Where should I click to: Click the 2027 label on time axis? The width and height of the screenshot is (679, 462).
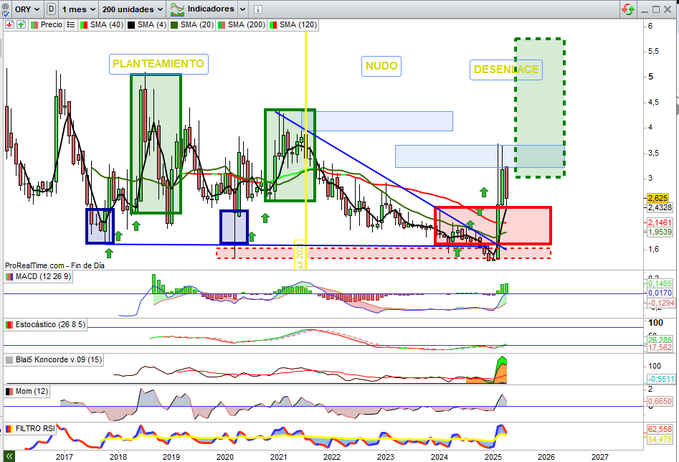pyautogui.click(x=599, y=457)
